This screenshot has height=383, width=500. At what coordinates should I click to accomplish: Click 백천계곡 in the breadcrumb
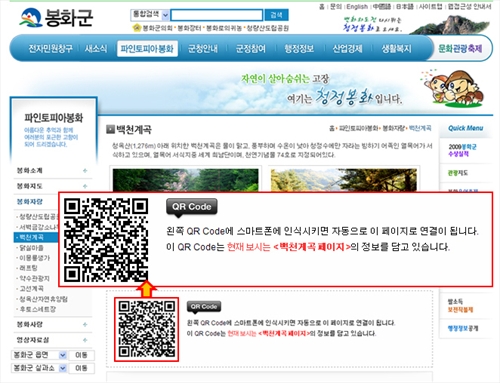tap(420, 128)
